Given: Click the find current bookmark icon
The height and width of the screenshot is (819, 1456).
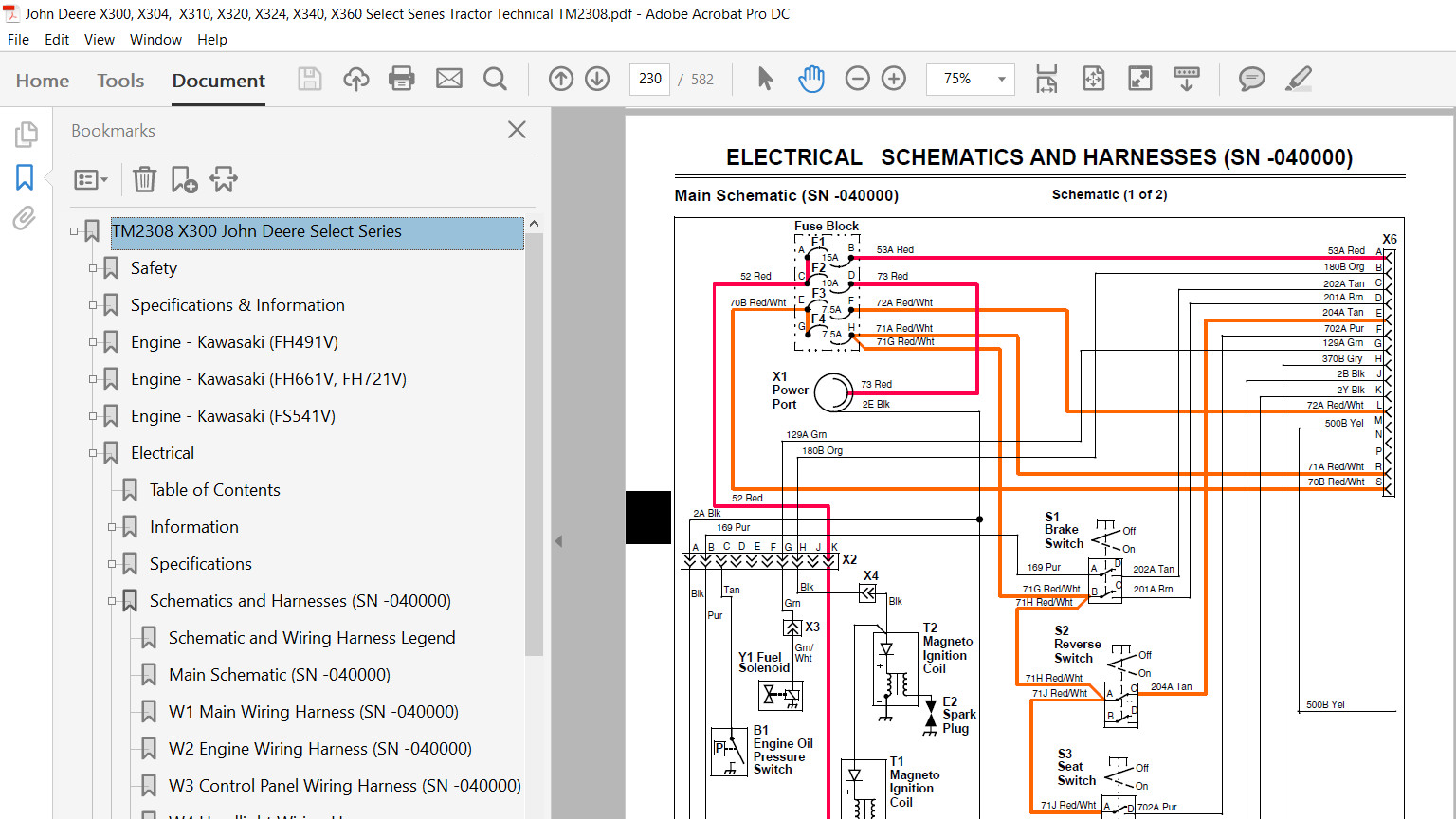Looking at the screenshot, I should pyautogui.click(x=224, y=179).
